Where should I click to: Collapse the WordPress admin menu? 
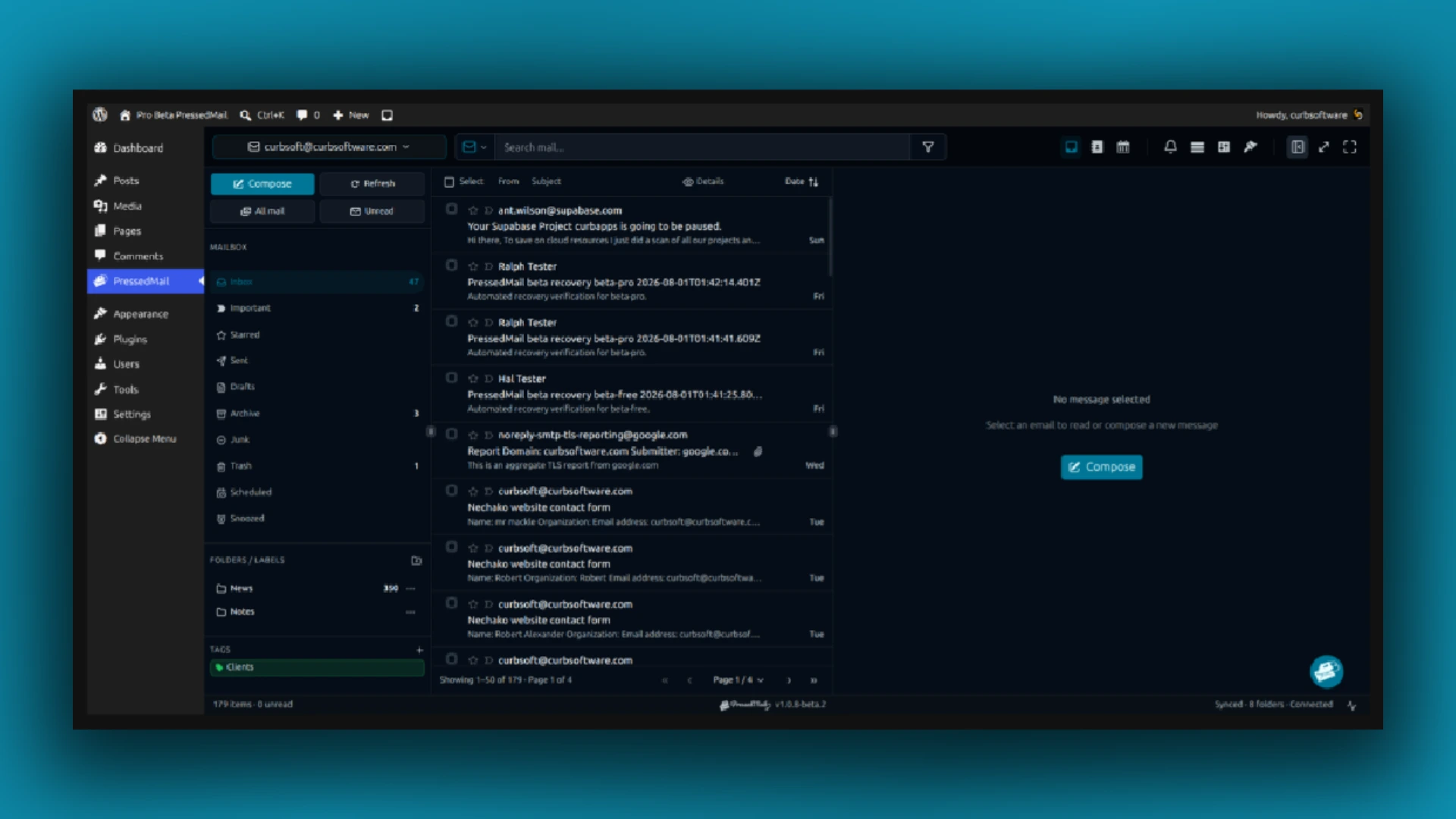click(x=144, y=439)
